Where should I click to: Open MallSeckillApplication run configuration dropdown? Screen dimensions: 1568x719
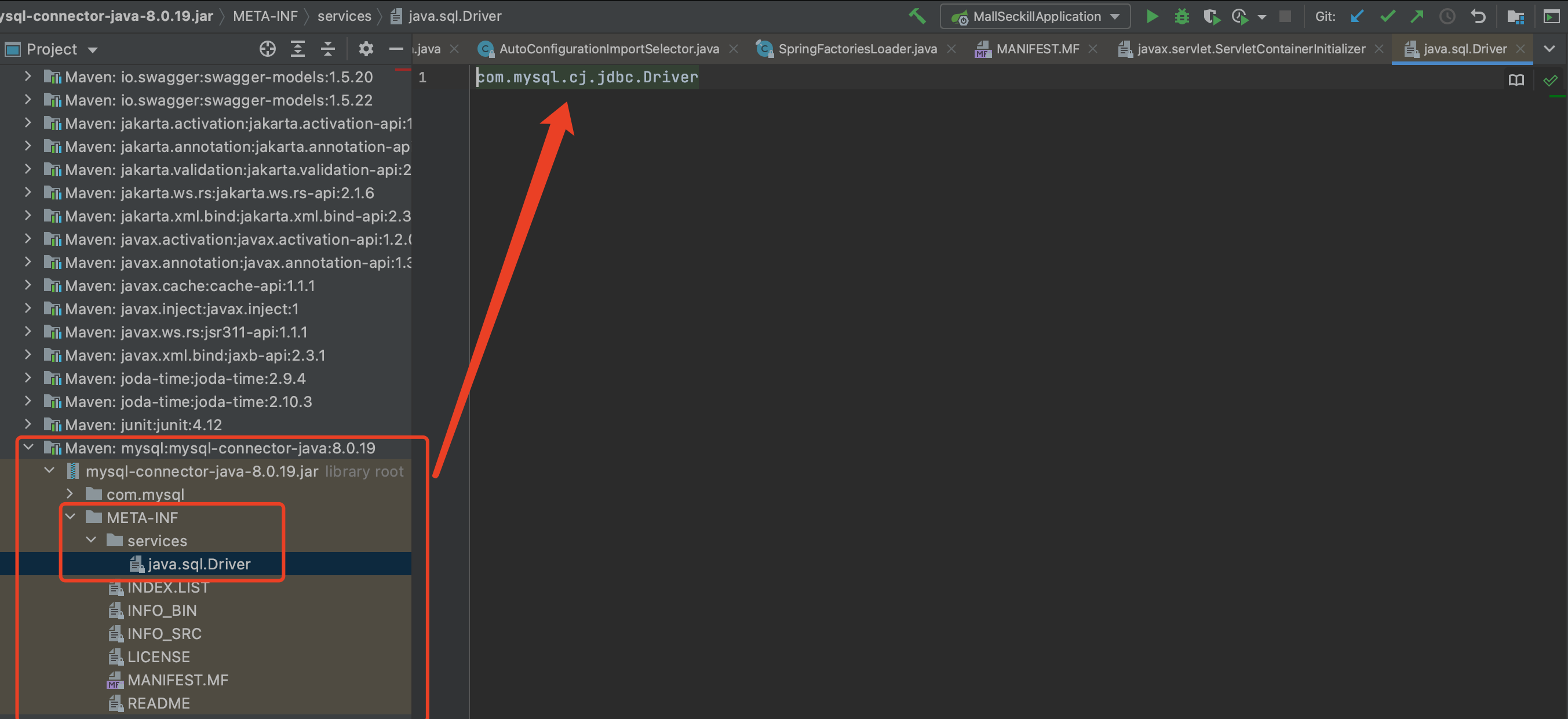pyautogui.click(x=1115, y=16)
